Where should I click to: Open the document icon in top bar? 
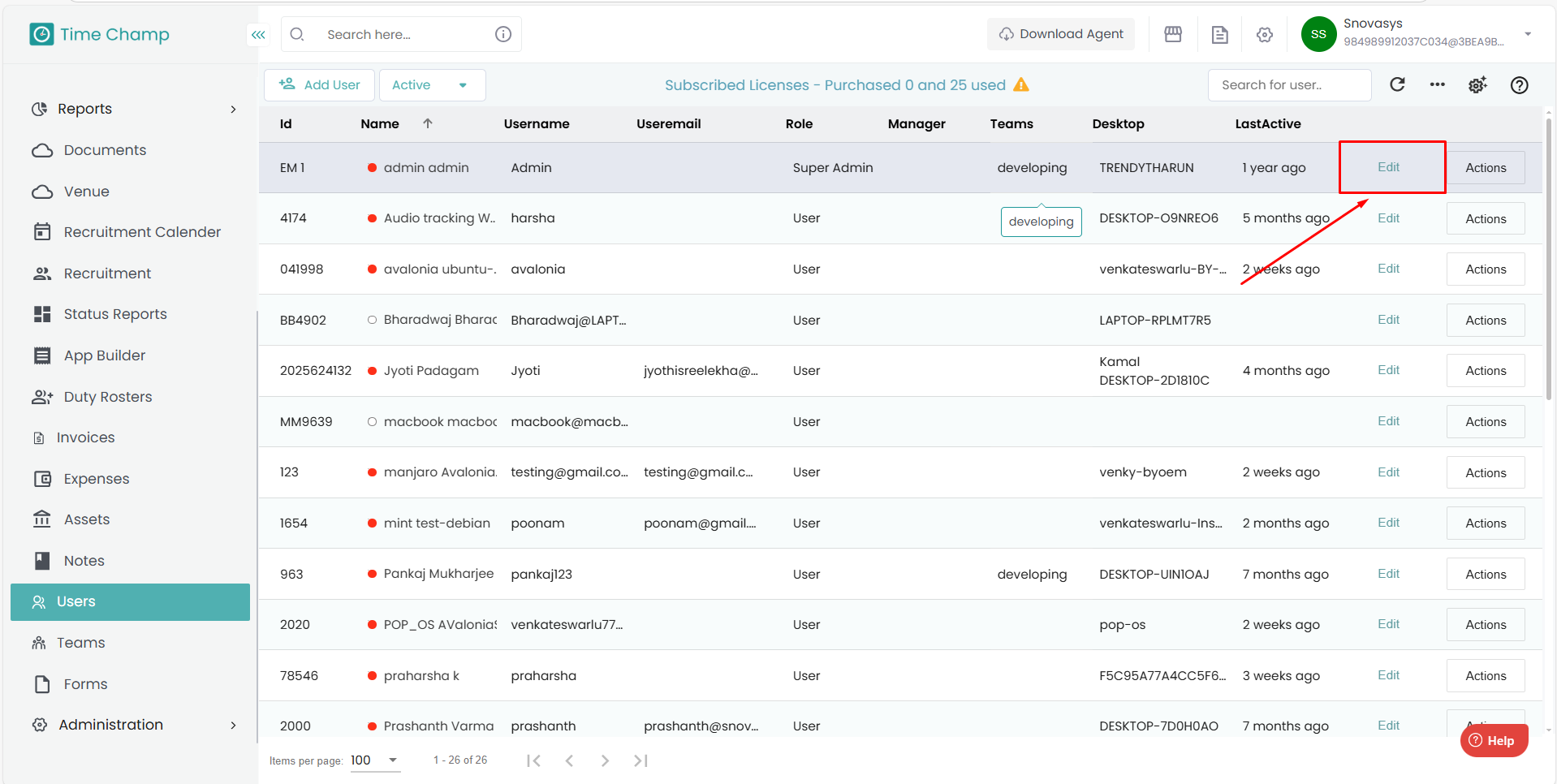[x=1219, y=34]
